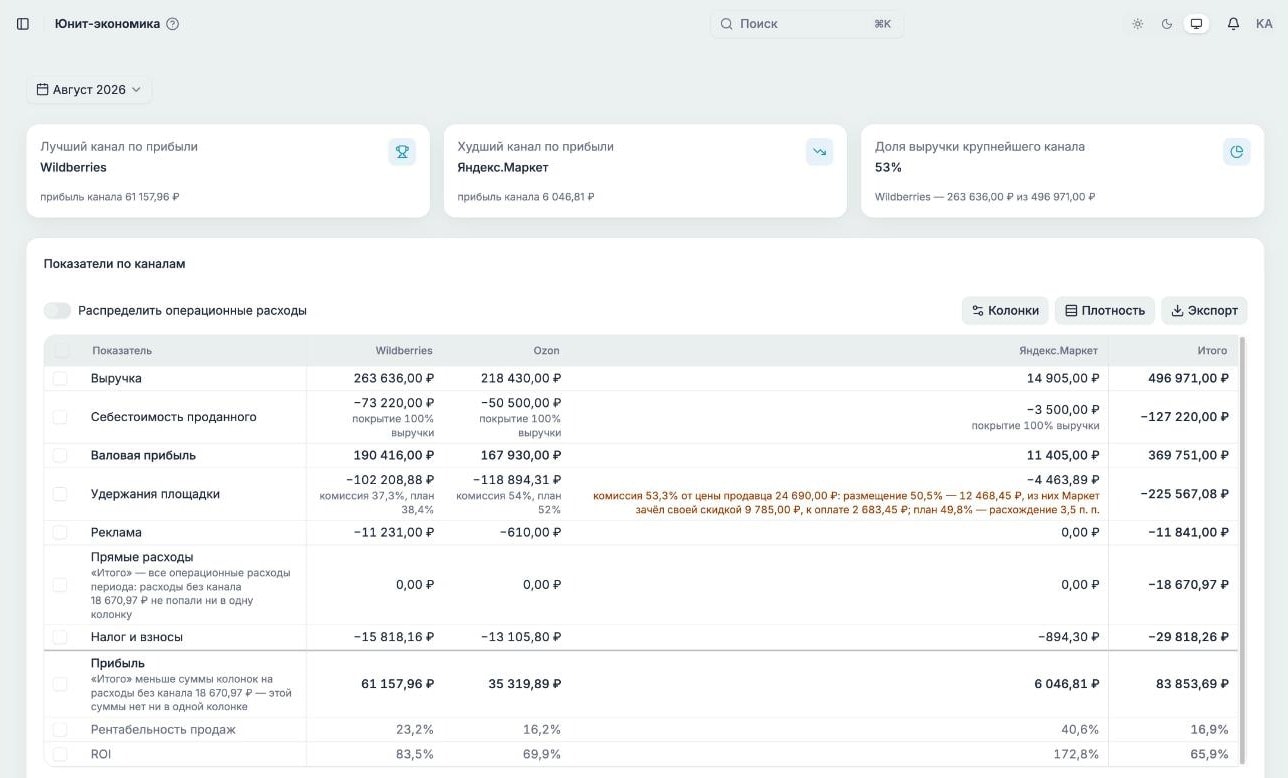The image size is (1288, 778).
Task: Focus the Поиск search field
Action: point(807,24)
